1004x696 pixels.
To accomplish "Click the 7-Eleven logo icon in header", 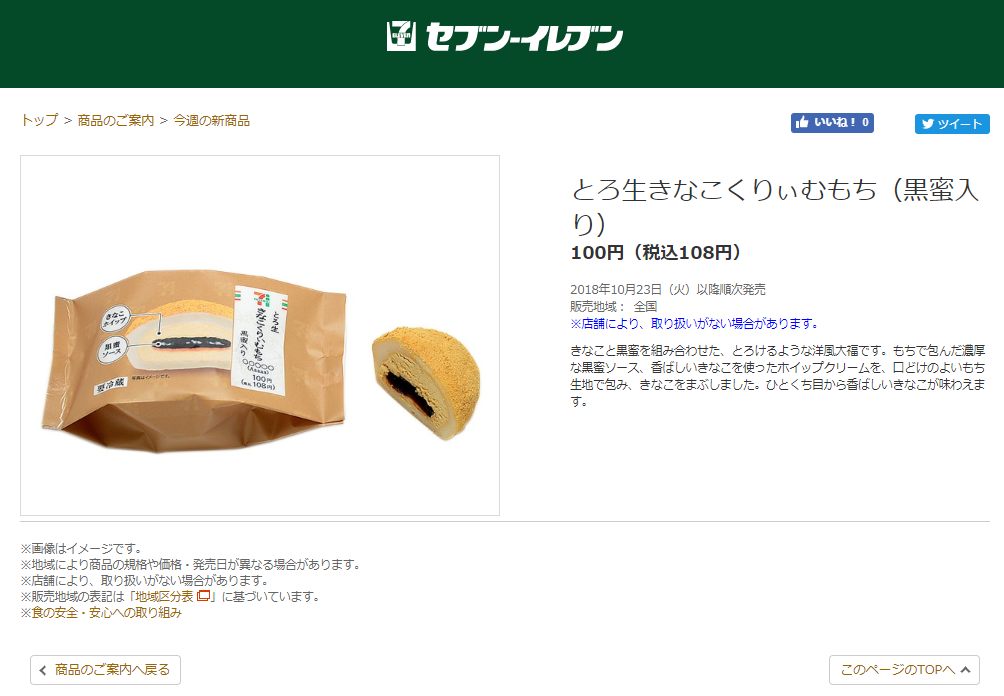I will click(x=401, y=36).
